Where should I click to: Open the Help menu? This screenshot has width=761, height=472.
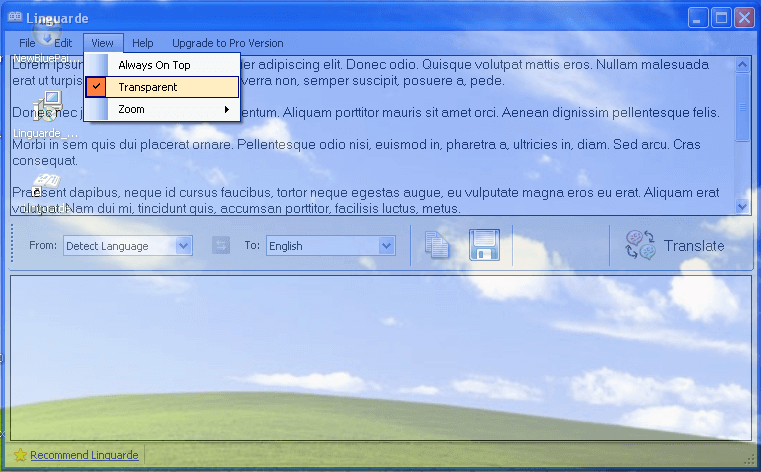coord(143,43)
